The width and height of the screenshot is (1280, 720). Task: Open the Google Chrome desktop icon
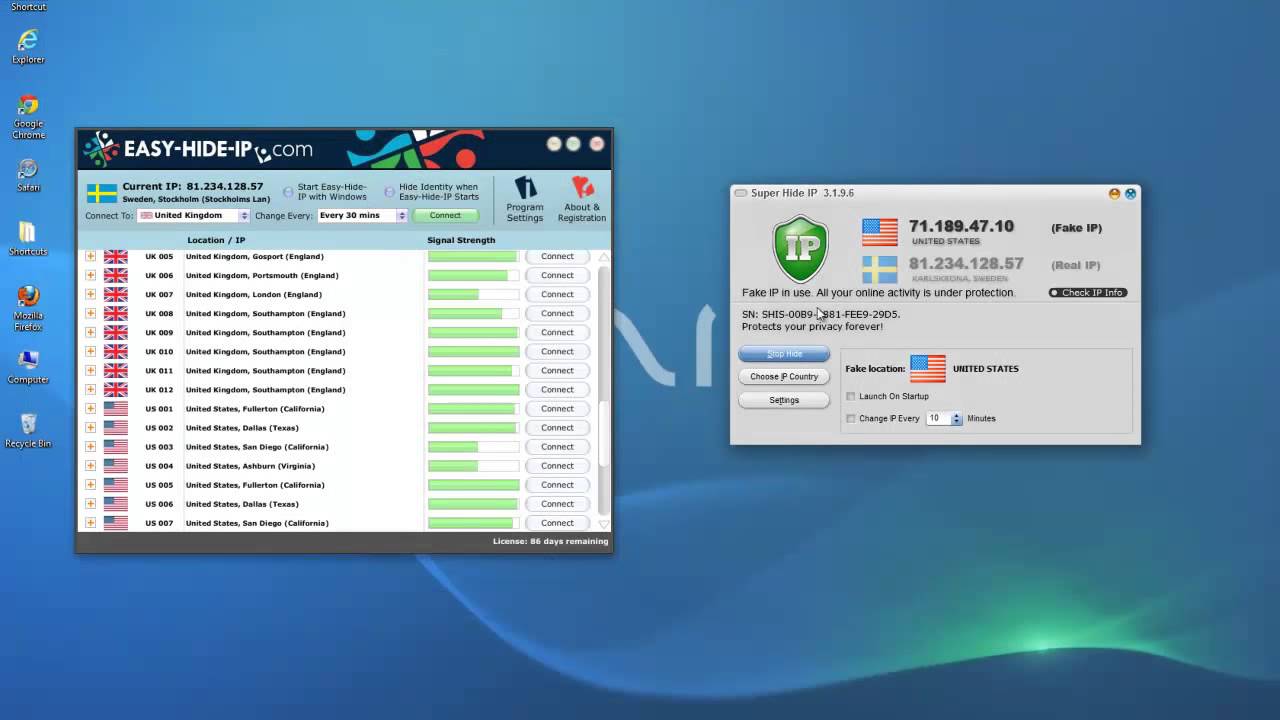(x=28, y=117)
